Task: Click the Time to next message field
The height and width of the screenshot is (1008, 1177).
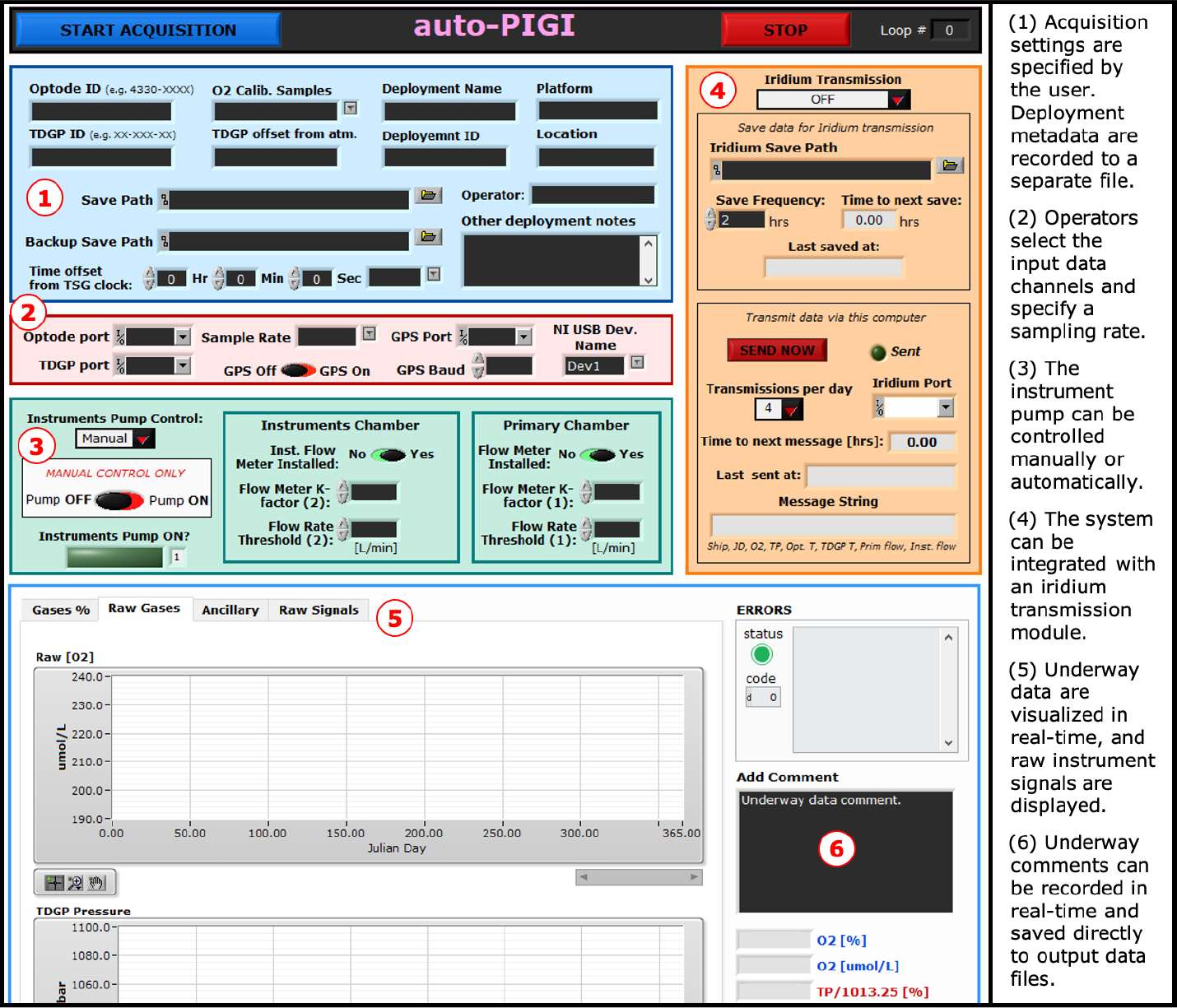Action: tap(922, 442)
